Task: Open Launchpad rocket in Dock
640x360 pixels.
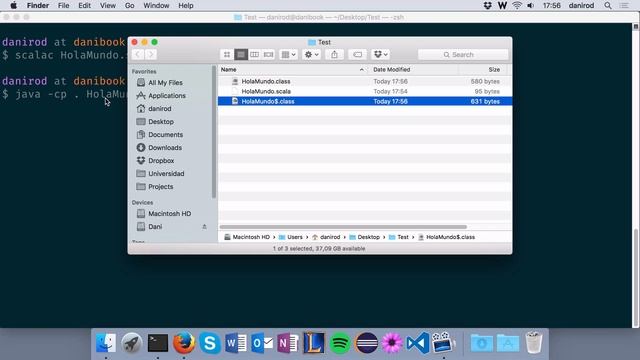Action: [131, 343]
